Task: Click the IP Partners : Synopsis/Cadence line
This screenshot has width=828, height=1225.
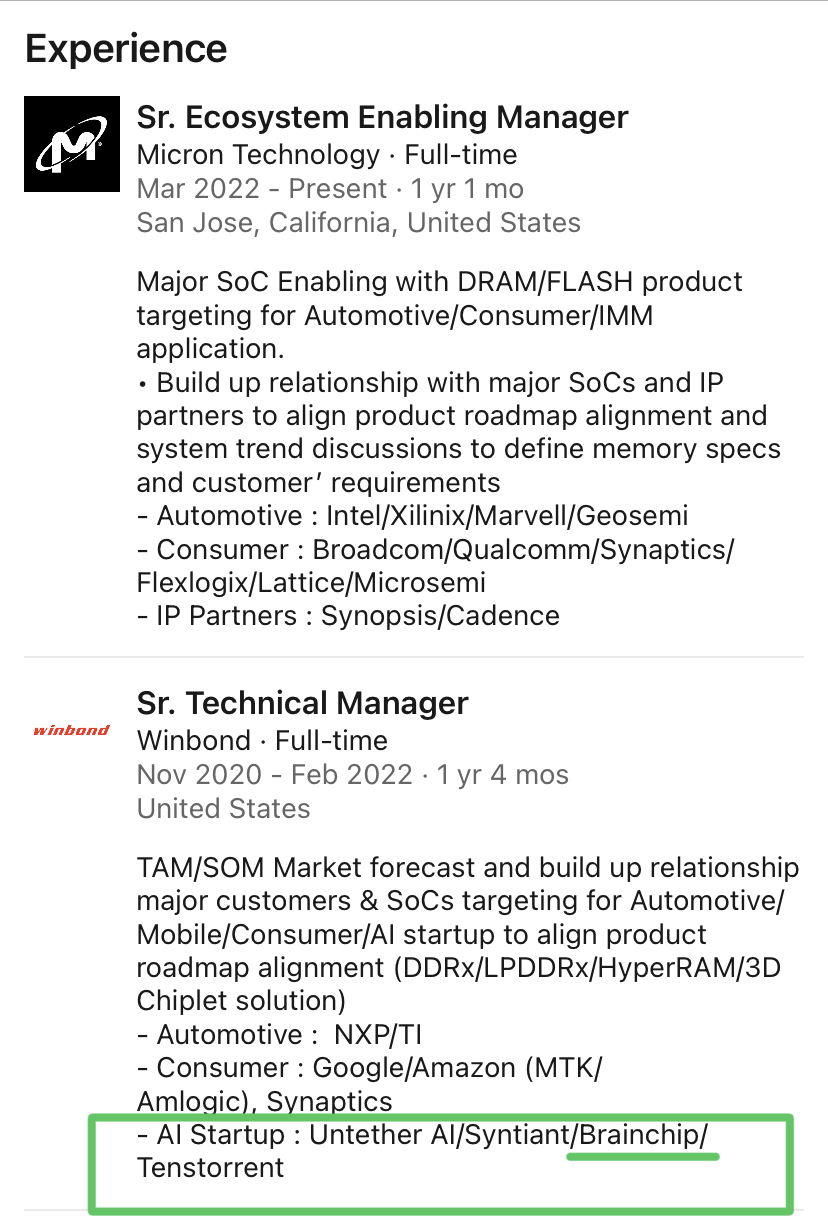Action: tap(348, 616)
